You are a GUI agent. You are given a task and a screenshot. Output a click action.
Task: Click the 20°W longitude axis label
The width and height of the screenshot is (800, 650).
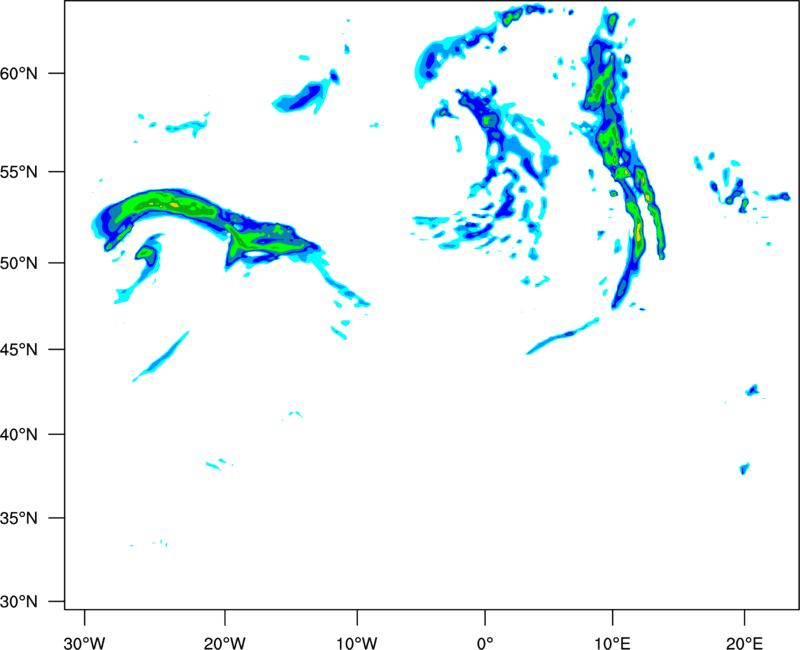pos(225,643)
